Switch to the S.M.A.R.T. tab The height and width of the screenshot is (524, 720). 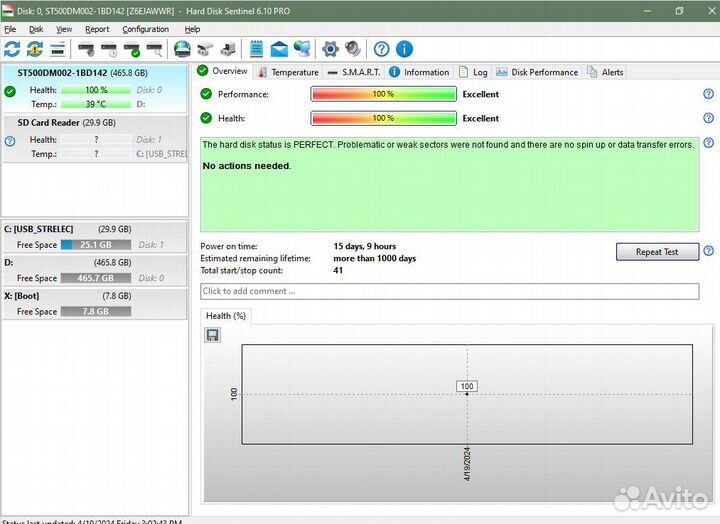(x=354, y=72)
